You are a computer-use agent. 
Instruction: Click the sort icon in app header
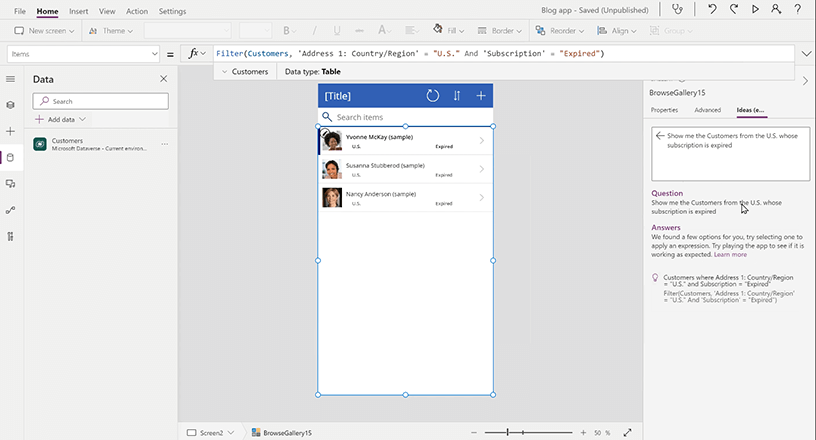click(457, 96)
